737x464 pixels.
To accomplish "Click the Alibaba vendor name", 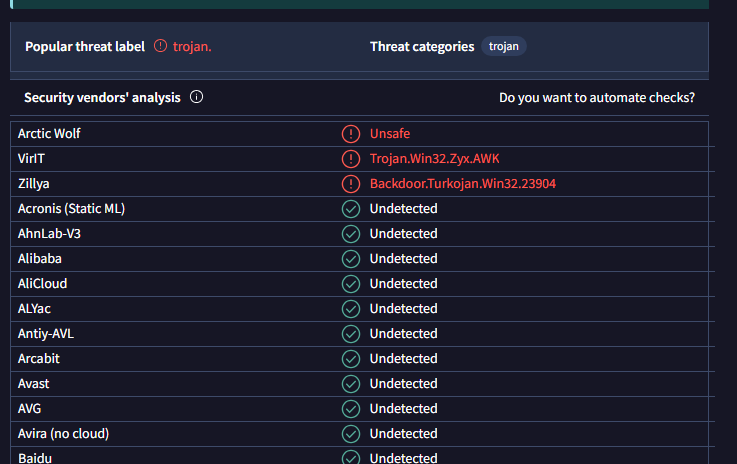I will pos(39,259).
